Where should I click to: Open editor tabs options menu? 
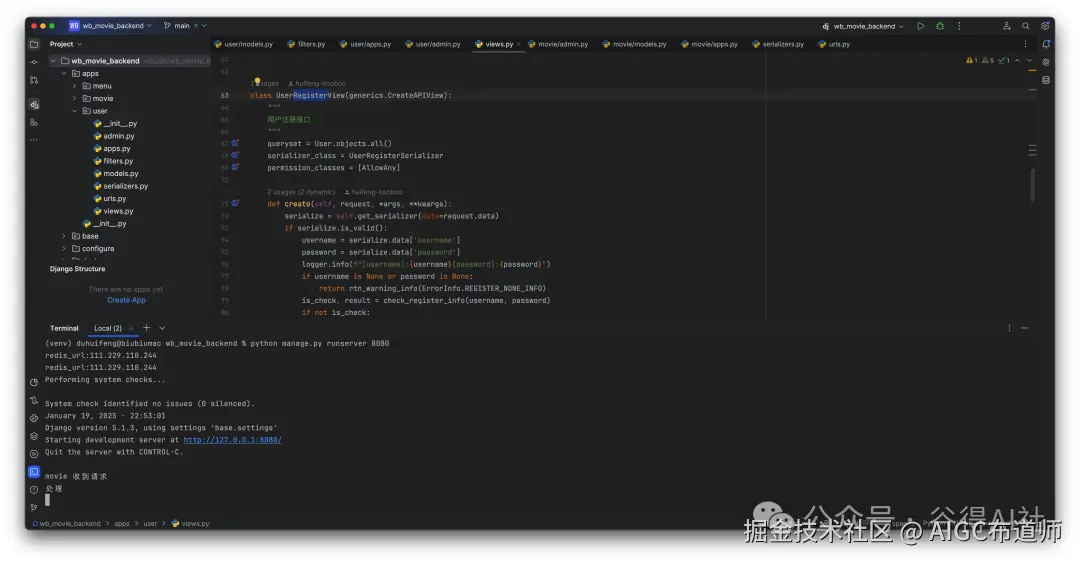coord(1025,44)
